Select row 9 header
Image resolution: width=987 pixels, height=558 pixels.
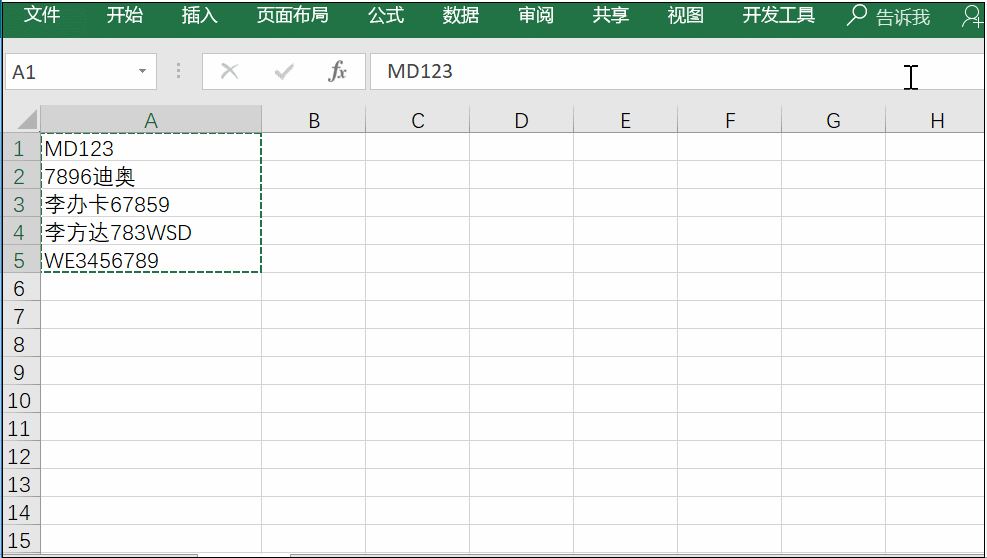tap(21, 372)
